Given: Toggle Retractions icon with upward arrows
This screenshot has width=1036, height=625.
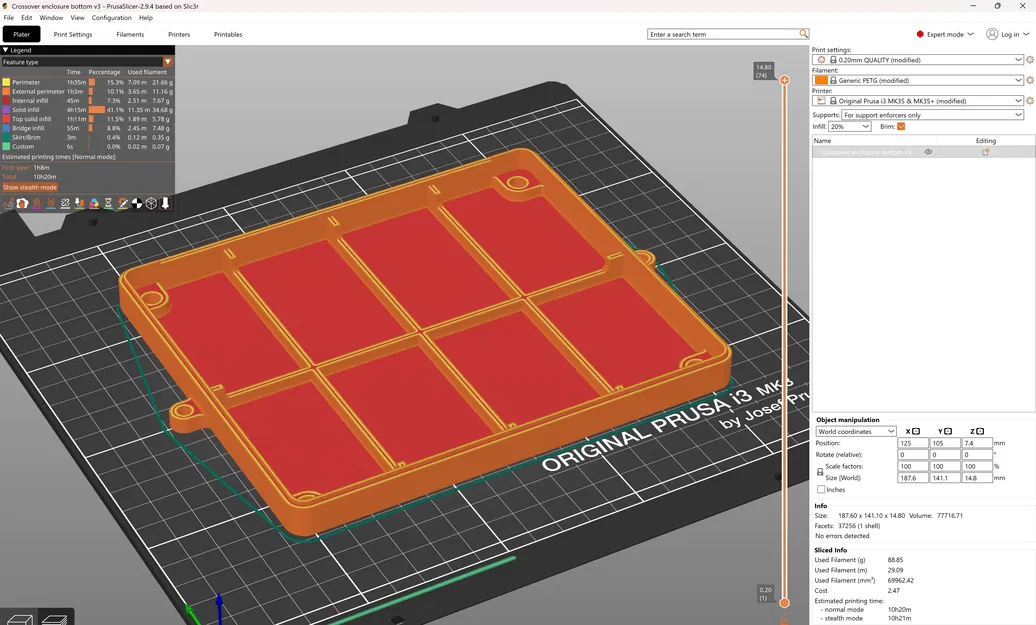Looking at the screenshot, I should (37, 203).
